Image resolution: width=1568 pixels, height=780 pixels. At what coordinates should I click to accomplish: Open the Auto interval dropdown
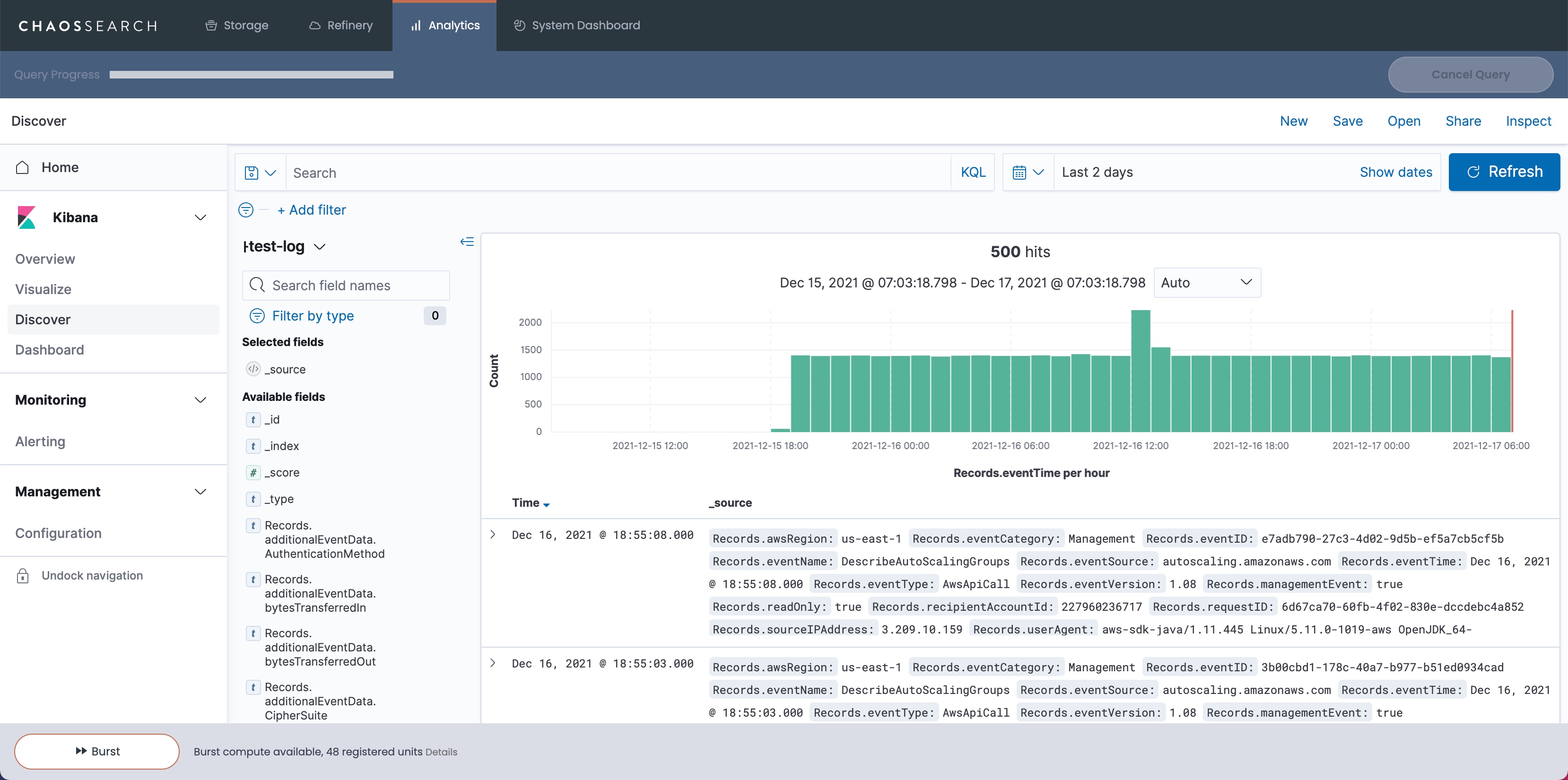(x=1206, y=282)
